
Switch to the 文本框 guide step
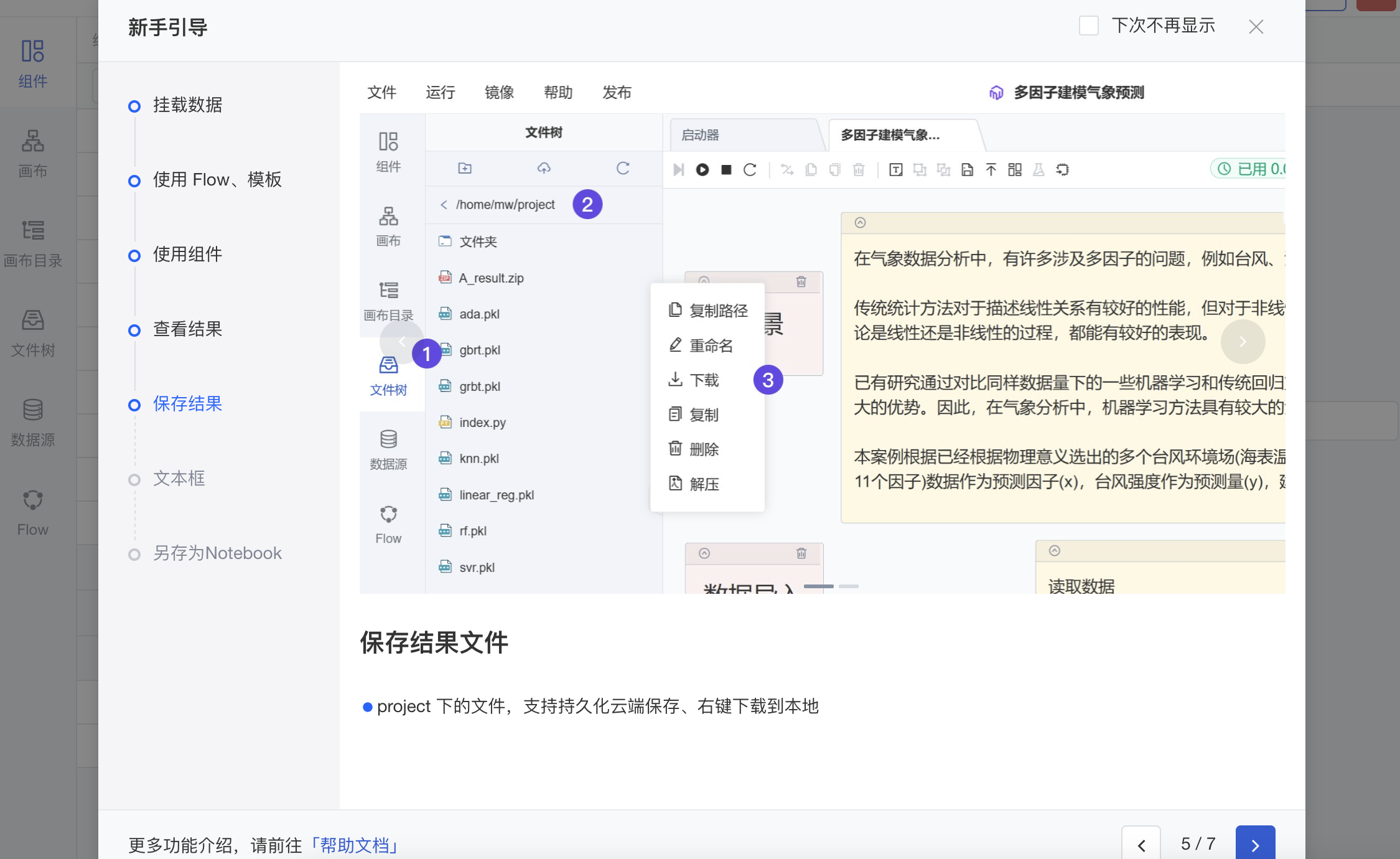tap(179, 479)
